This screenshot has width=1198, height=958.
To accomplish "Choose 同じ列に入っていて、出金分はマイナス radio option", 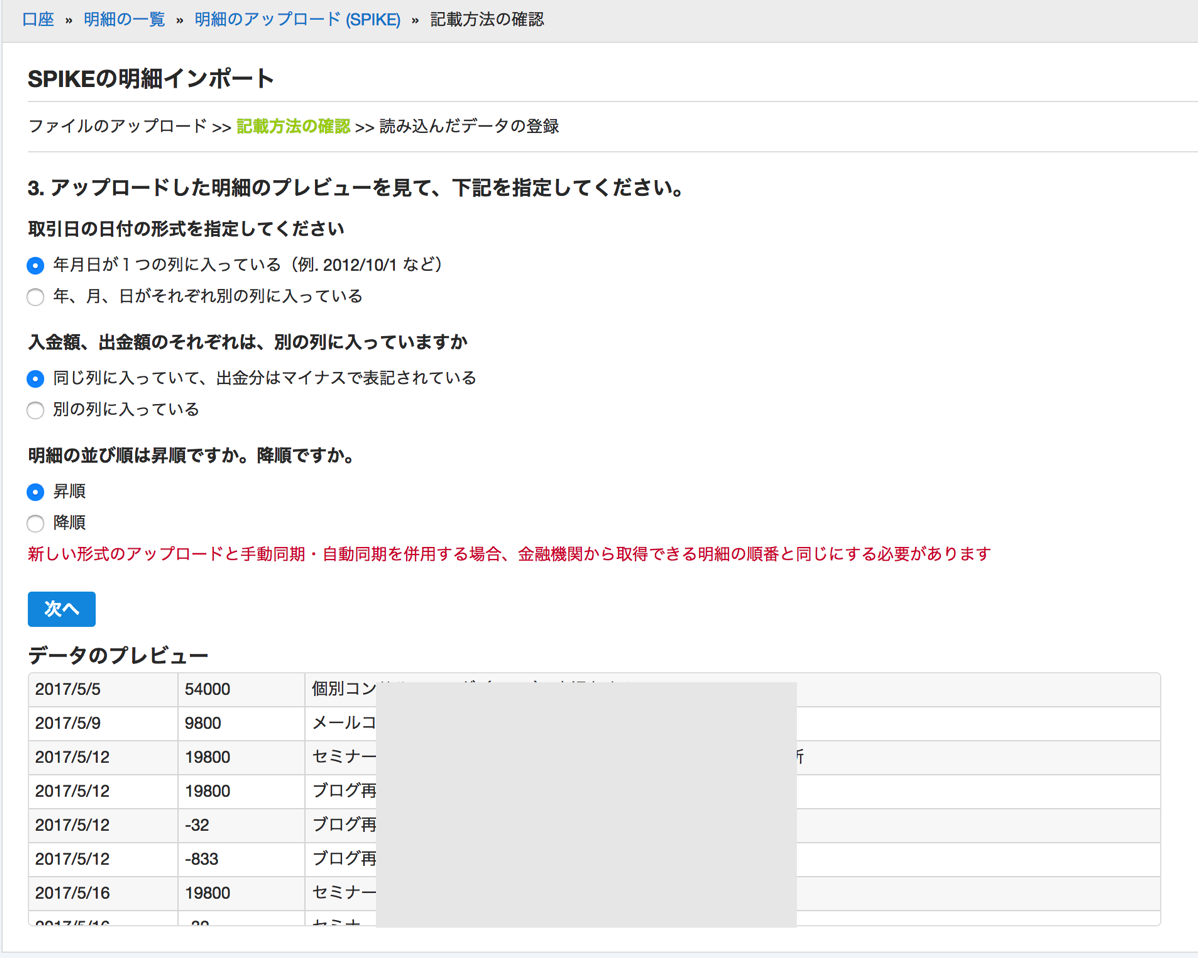I will (35, 378).
